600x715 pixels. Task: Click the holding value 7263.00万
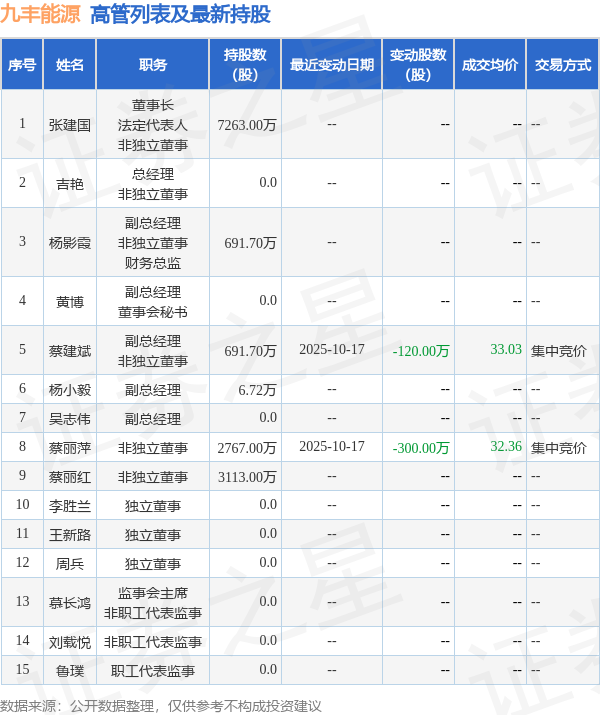pyautogui.click(x=247, y=124)
